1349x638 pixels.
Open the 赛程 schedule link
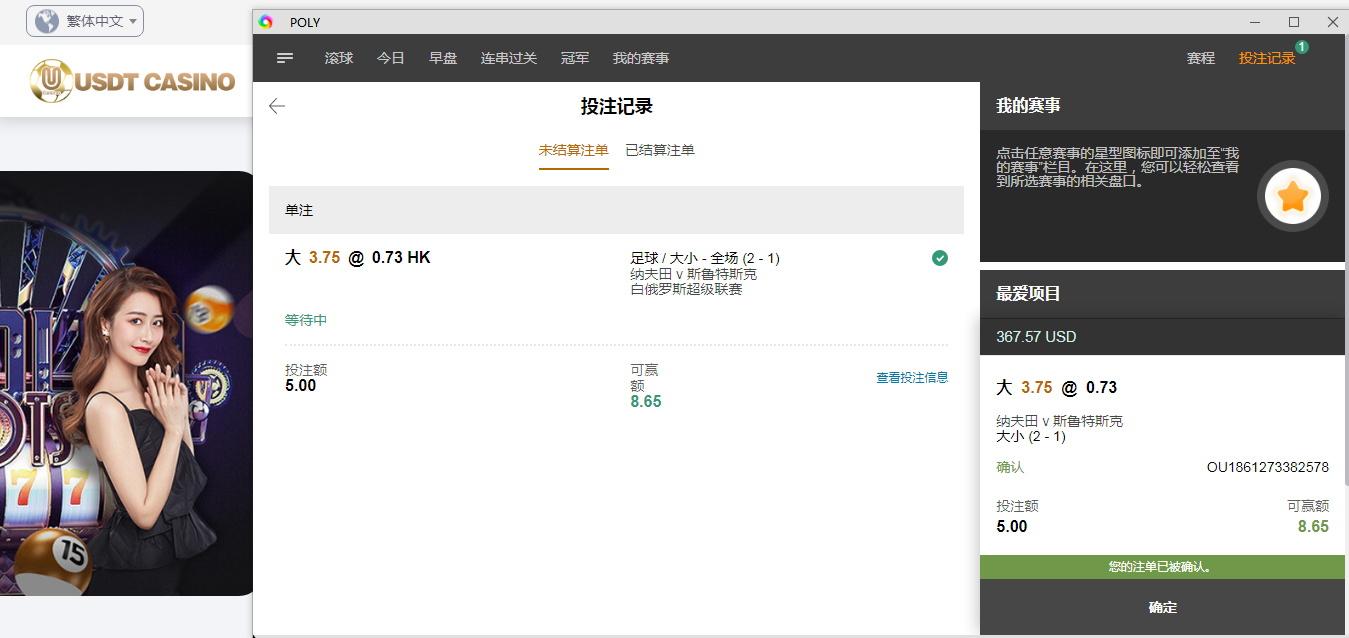pos(1200,58)
